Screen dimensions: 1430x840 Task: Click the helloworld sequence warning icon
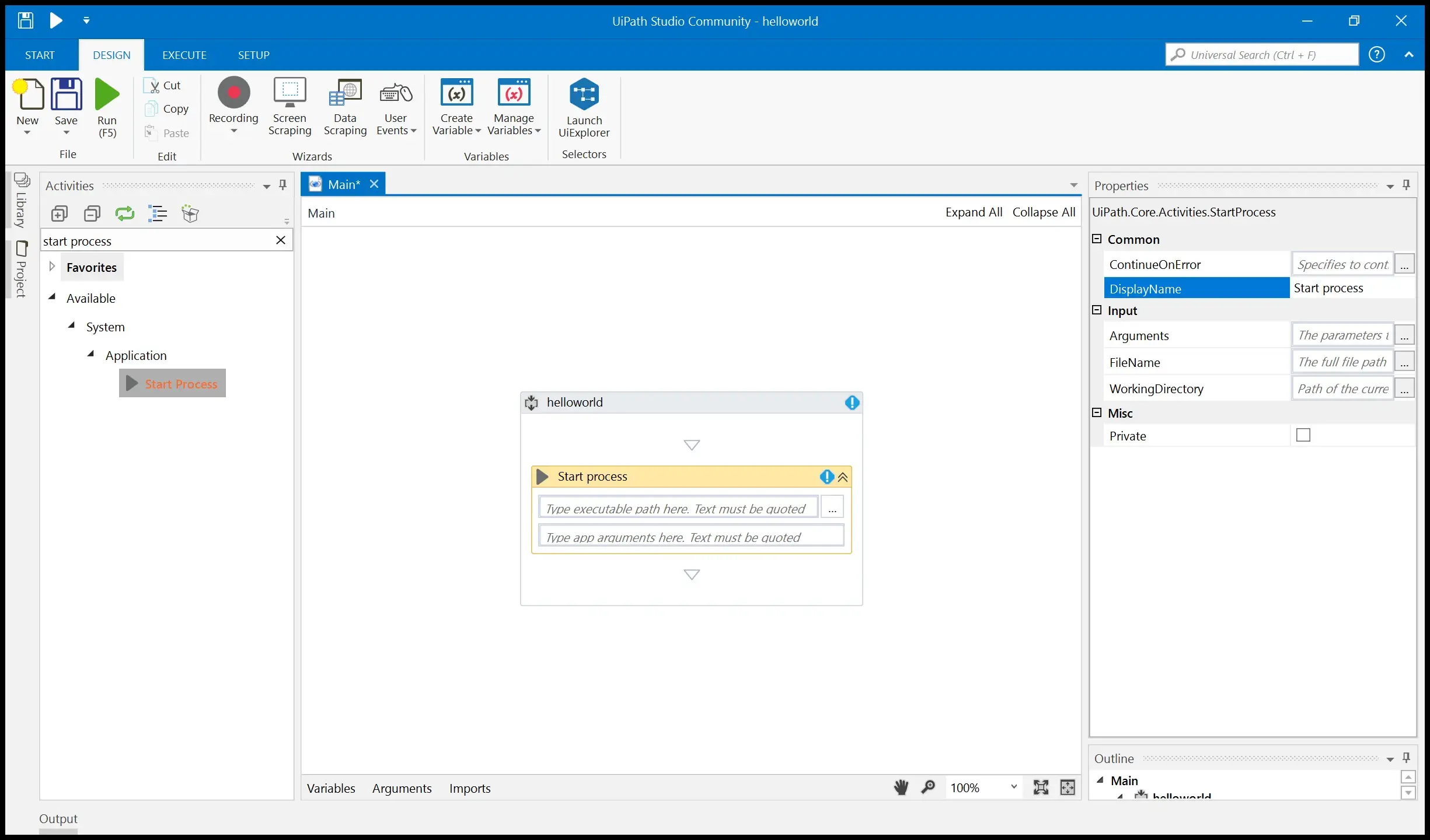(x=852, y=402)
